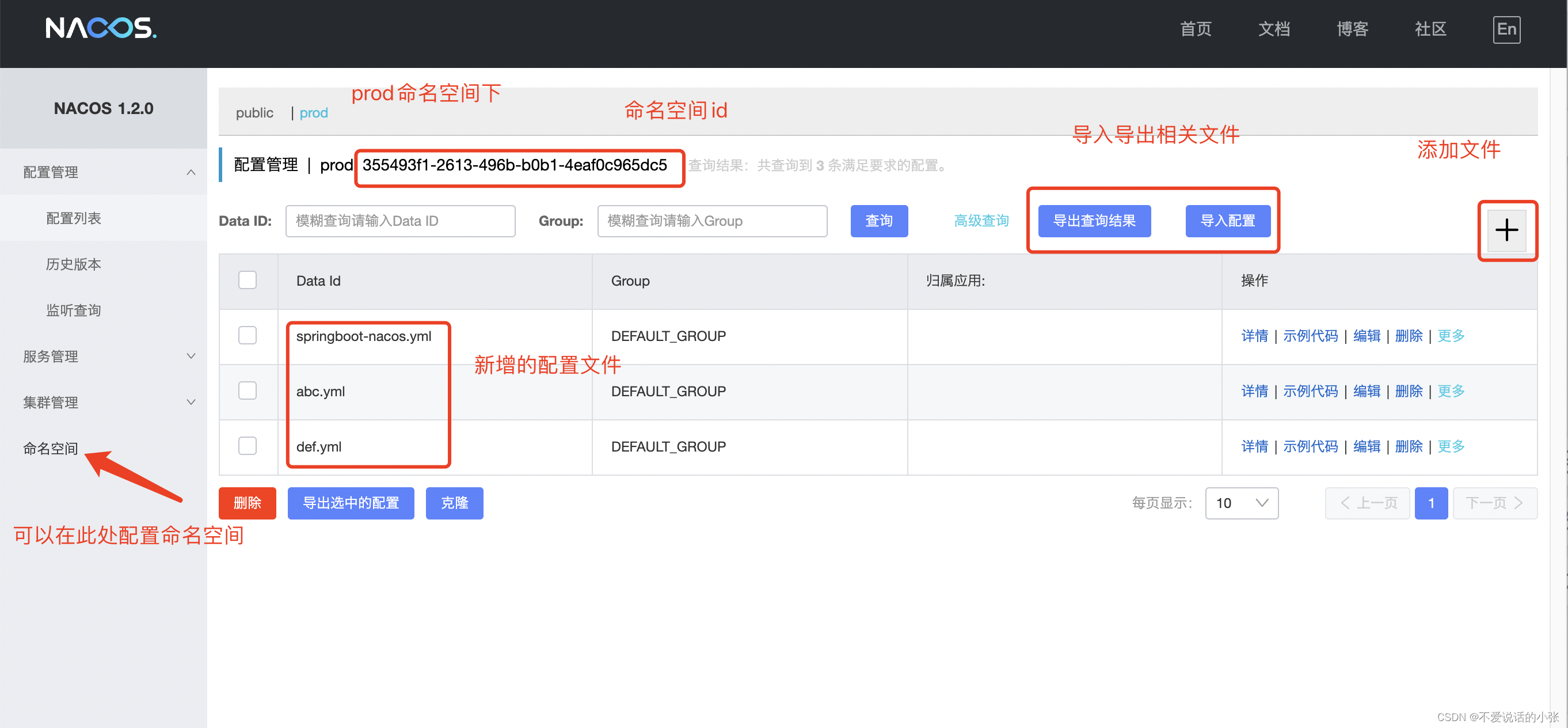The height and width of the screenshot is (728, 1568).
Task: Click the previous page arrow button
Action: 1367,503
